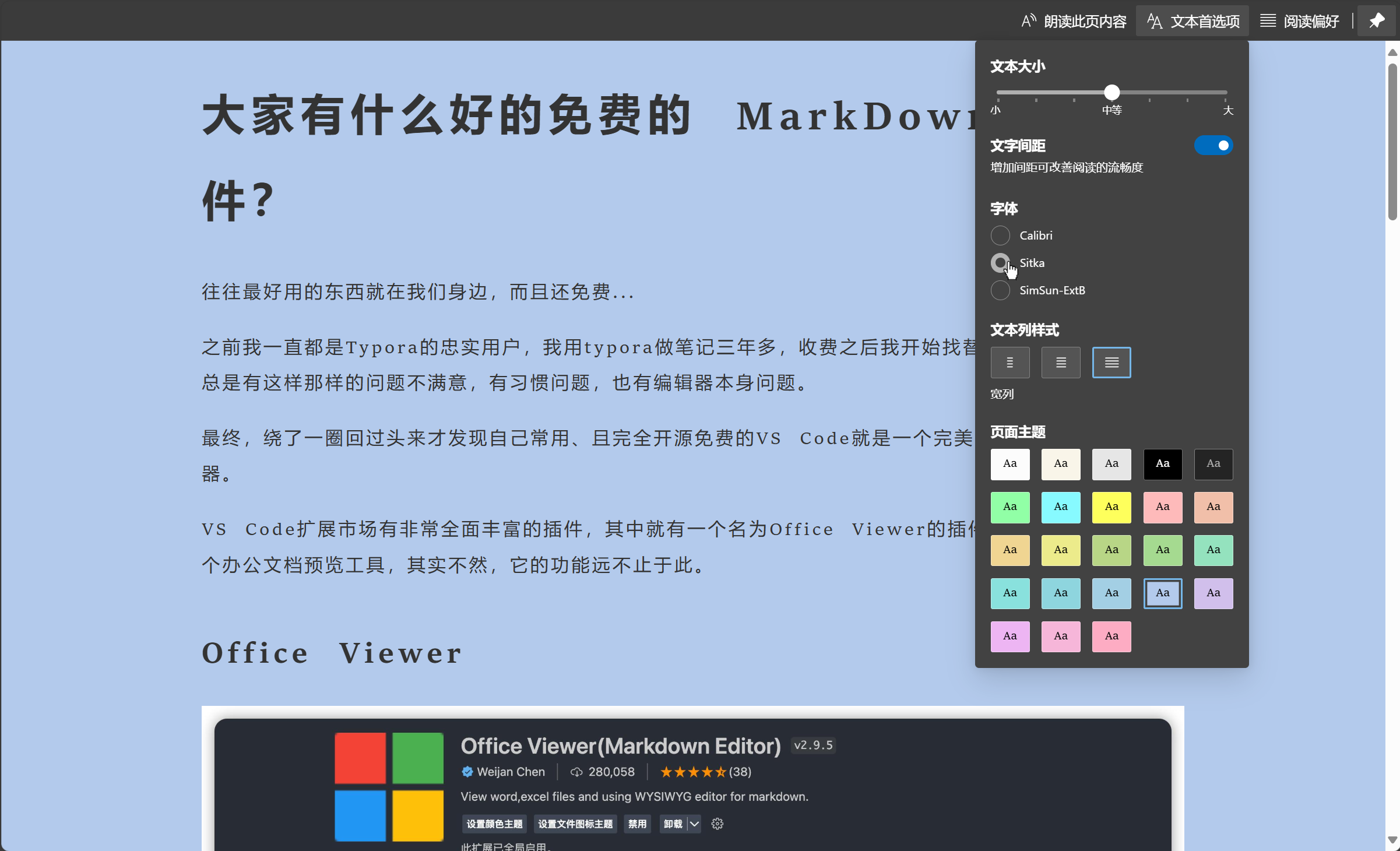The image size is (1400, 851).
Task: Apply the black page theme swatch
Action: [x=1162, y=464]
